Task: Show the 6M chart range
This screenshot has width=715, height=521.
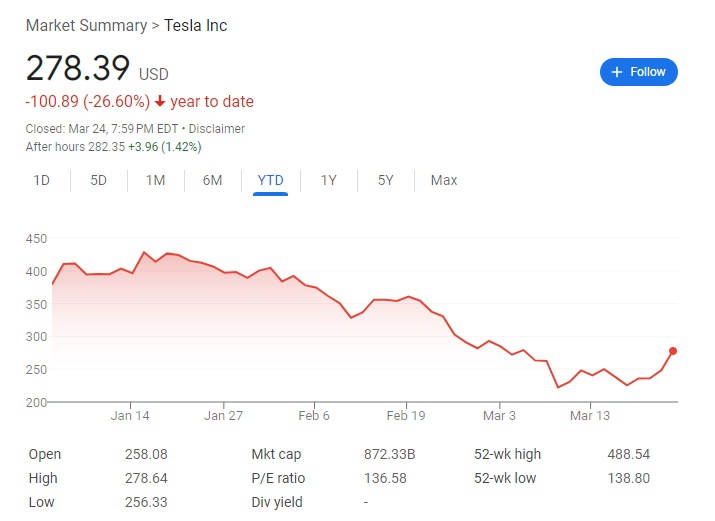Action: tap(212, 181)
